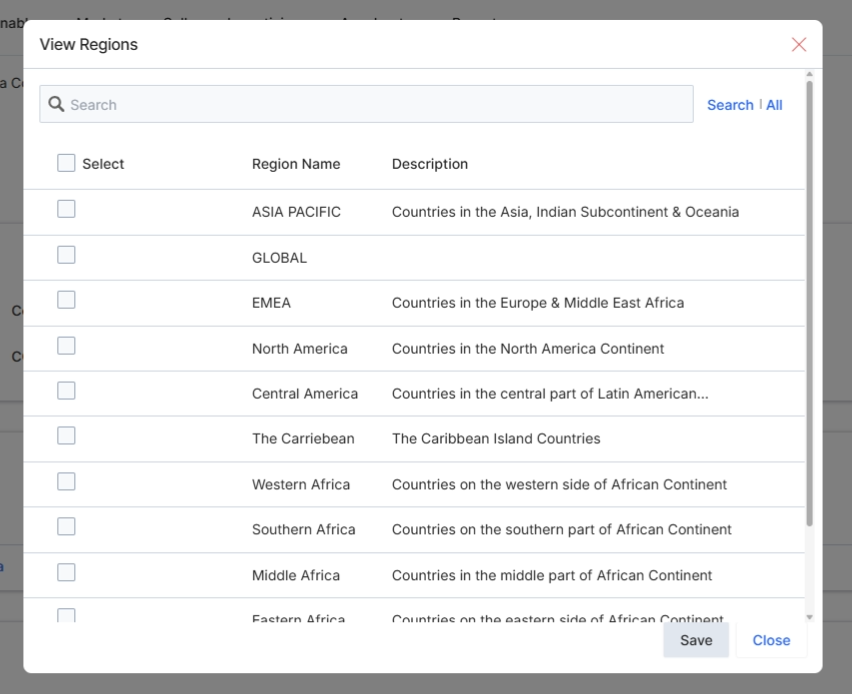Viewport: 852px width, 694px height.
Task: Select the Western Africa region name
Action: (301, 484)
